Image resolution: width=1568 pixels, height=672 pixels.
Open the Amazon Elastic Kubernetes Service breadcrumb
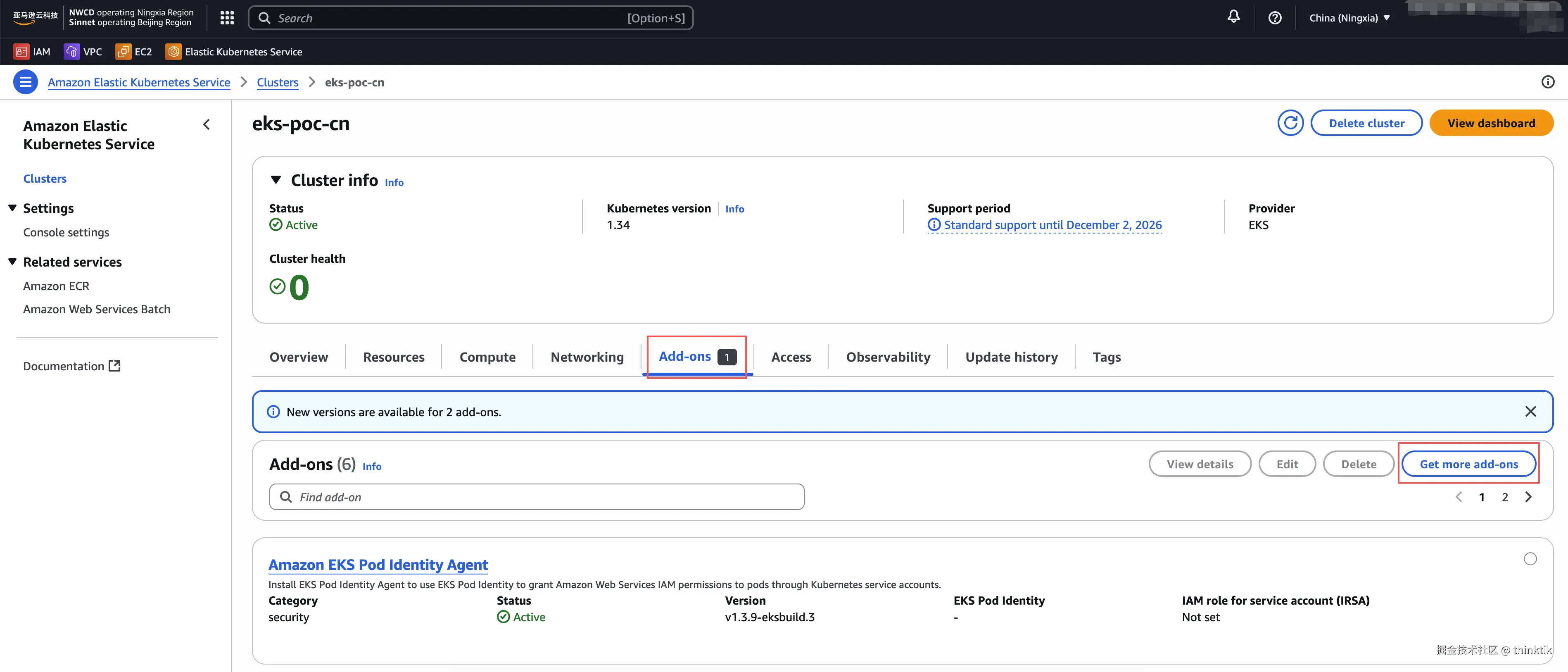click(x=139, y=82)
